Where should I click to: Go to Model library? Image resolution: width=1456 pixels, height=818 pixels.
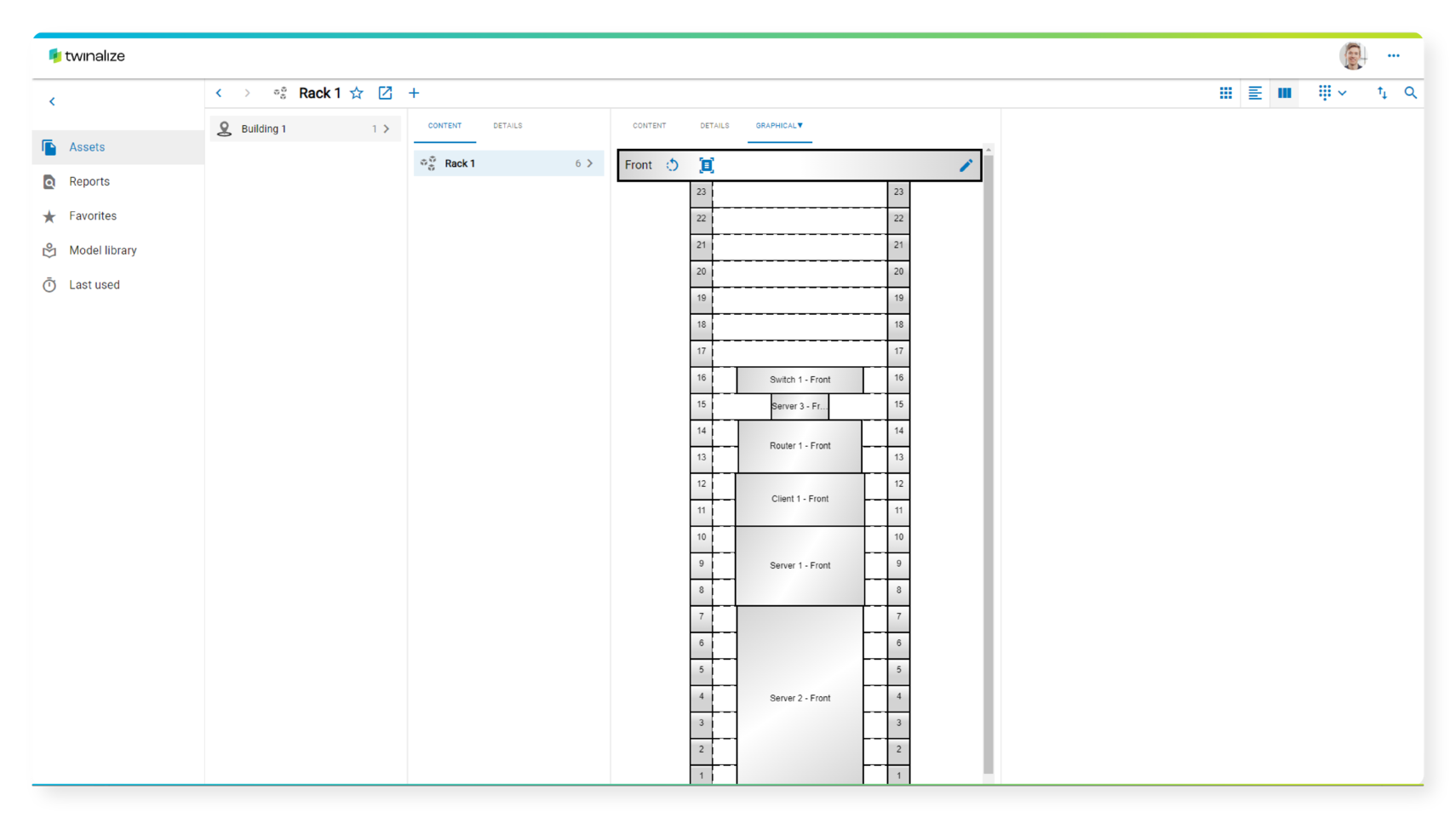pyautogui.click(x=102, y=250)
